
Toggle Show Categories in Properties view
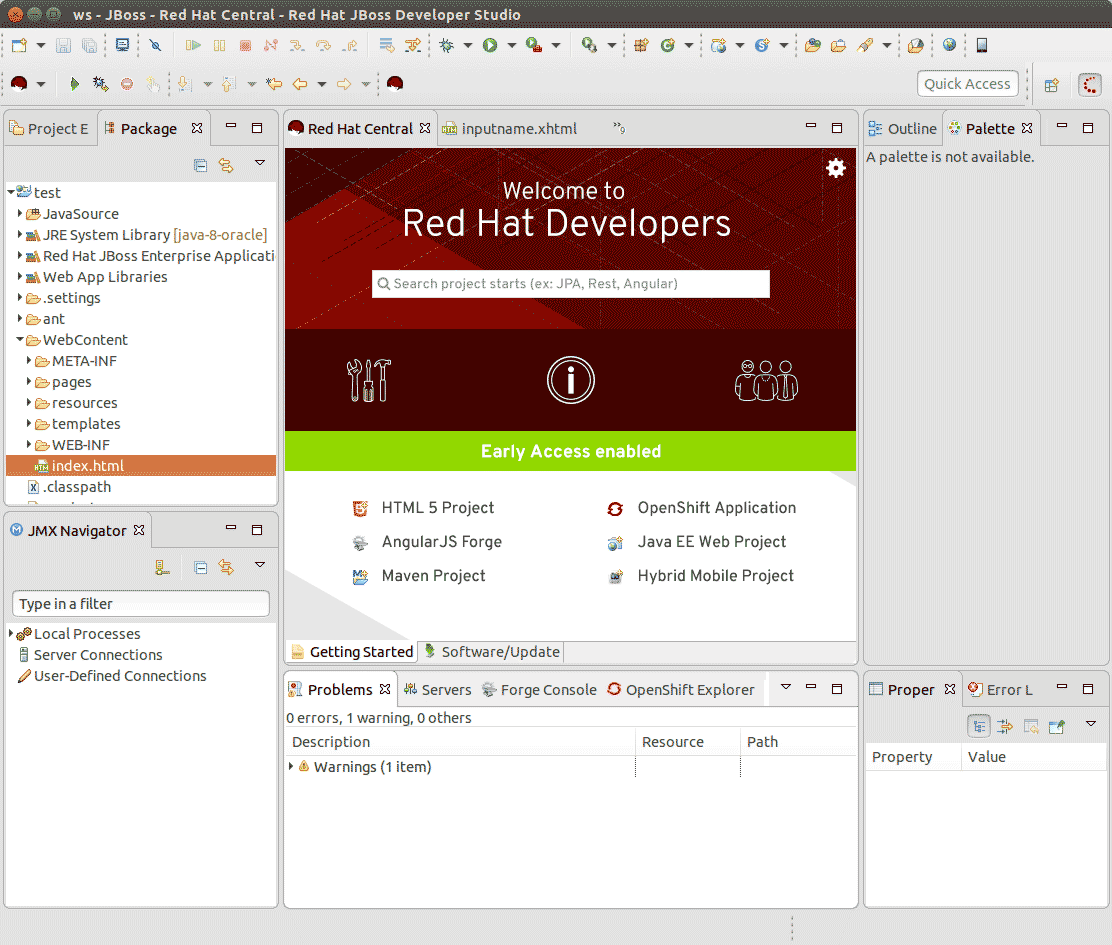click(979, 725)
